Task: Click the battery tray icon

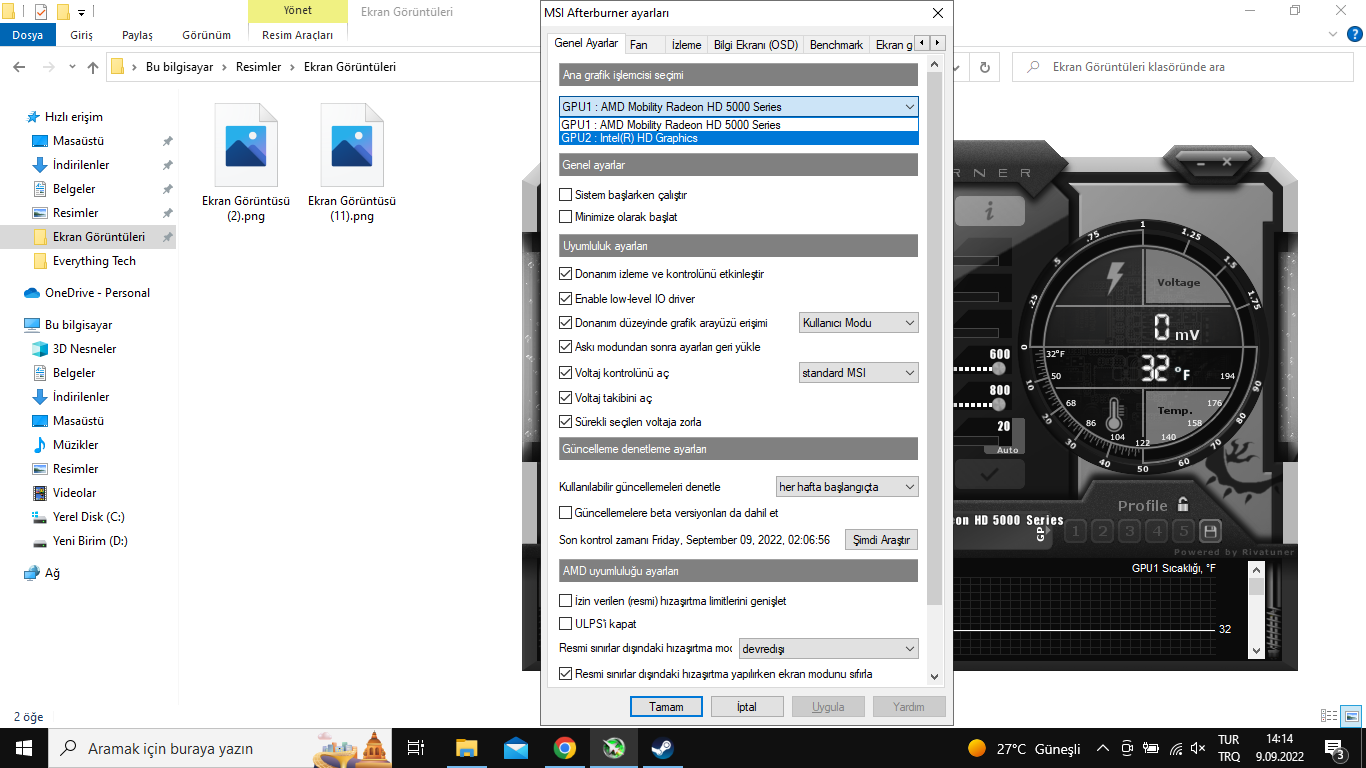Action: tap(1151, 749)
